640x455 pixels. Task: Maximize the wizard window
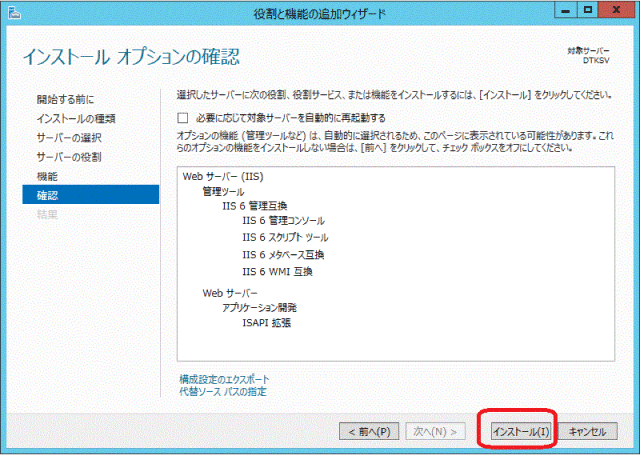[588, 10]
